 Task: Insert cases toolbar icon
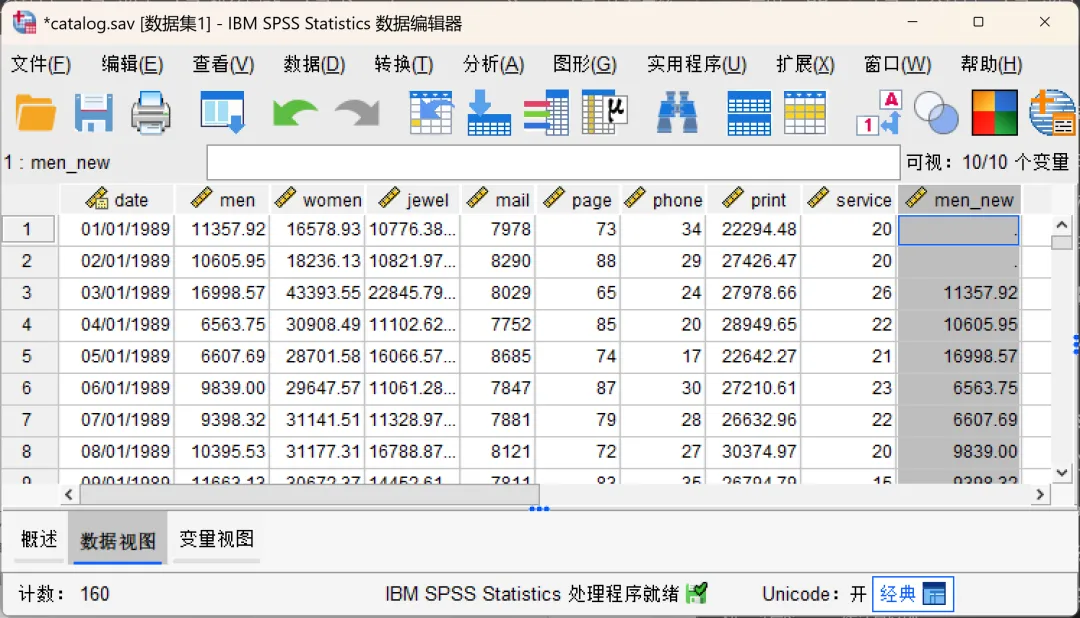[x=749, y=112]
